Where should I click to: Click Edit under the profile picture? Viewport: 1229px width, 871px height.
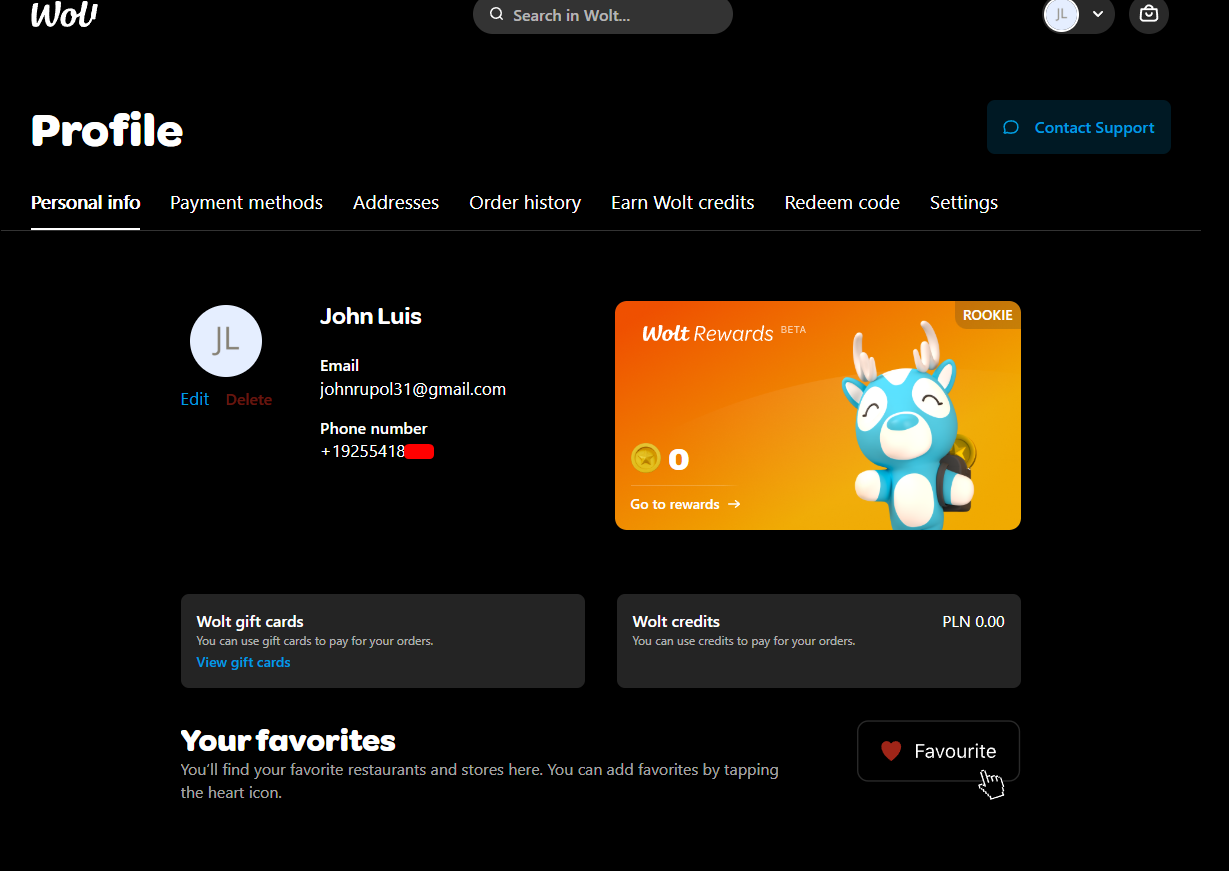pos(195,399)
